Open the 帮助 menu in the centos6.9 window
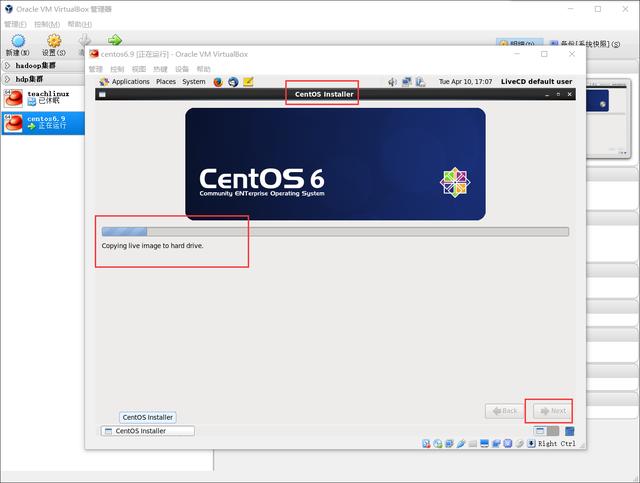Viewport: 640px width, 483px height. point(203,69)
